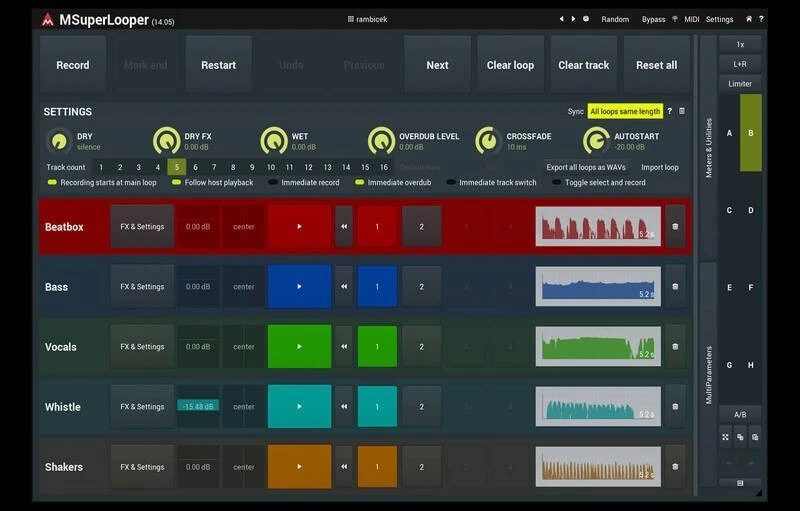800x511 pixels.
Task: Click the Random menu item
Action: click(x=615, y=19)
